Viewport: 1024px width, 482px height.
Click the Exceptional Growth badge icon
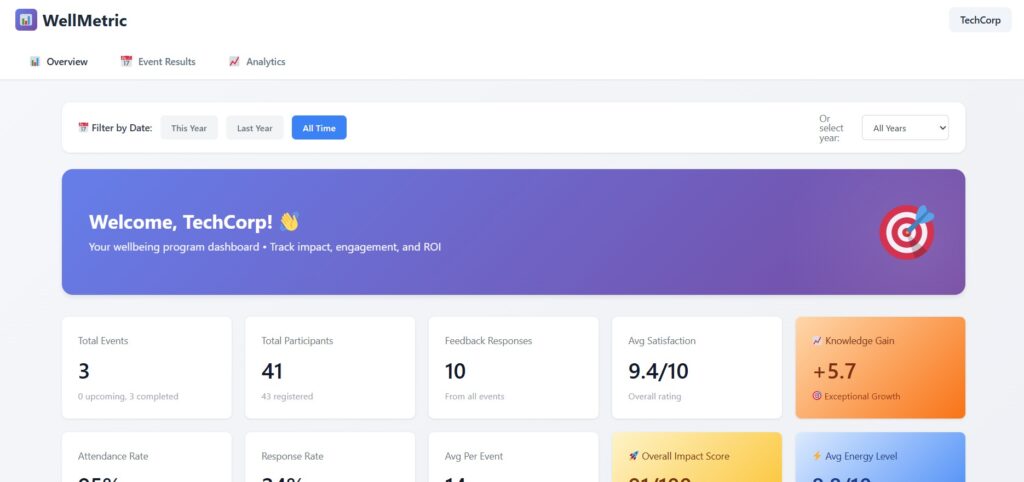[817, 396]
